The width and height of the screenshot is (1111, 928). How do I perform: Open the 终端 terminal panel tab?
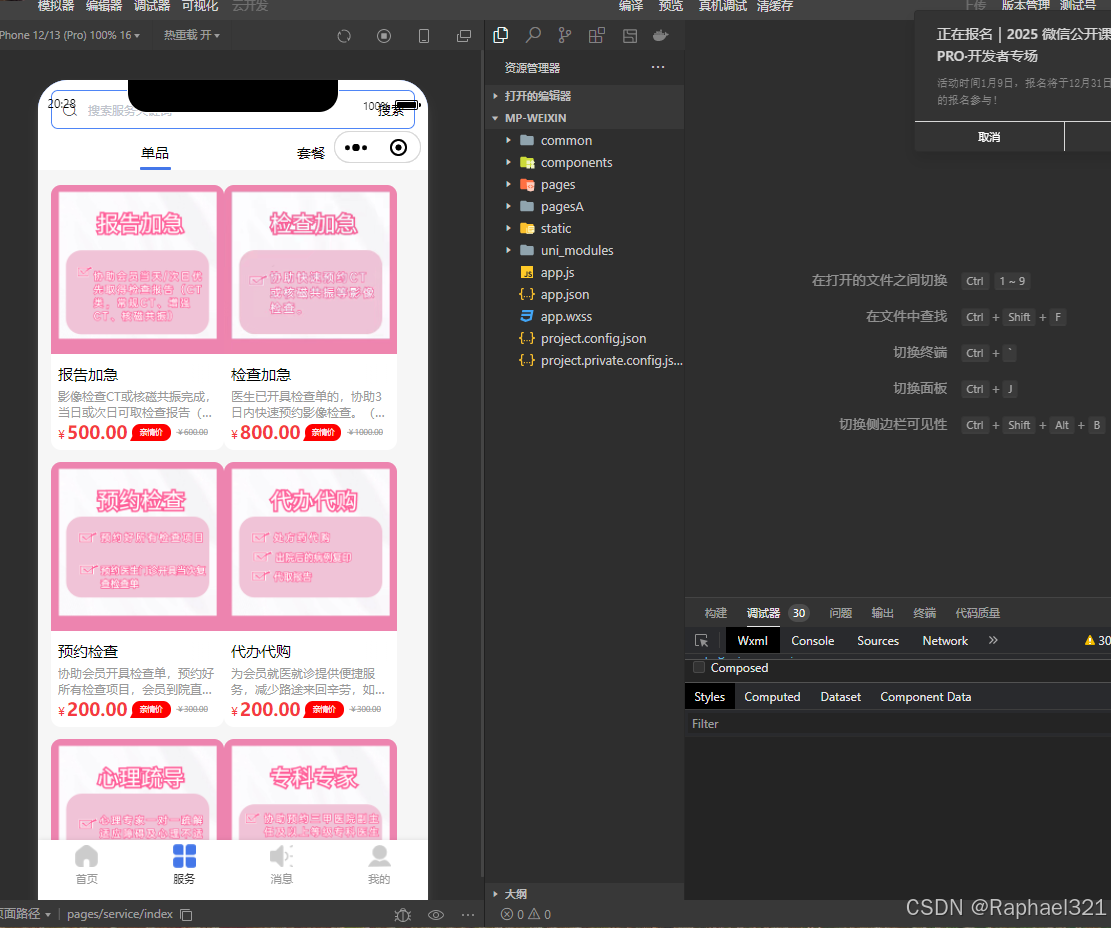(925, 613)
